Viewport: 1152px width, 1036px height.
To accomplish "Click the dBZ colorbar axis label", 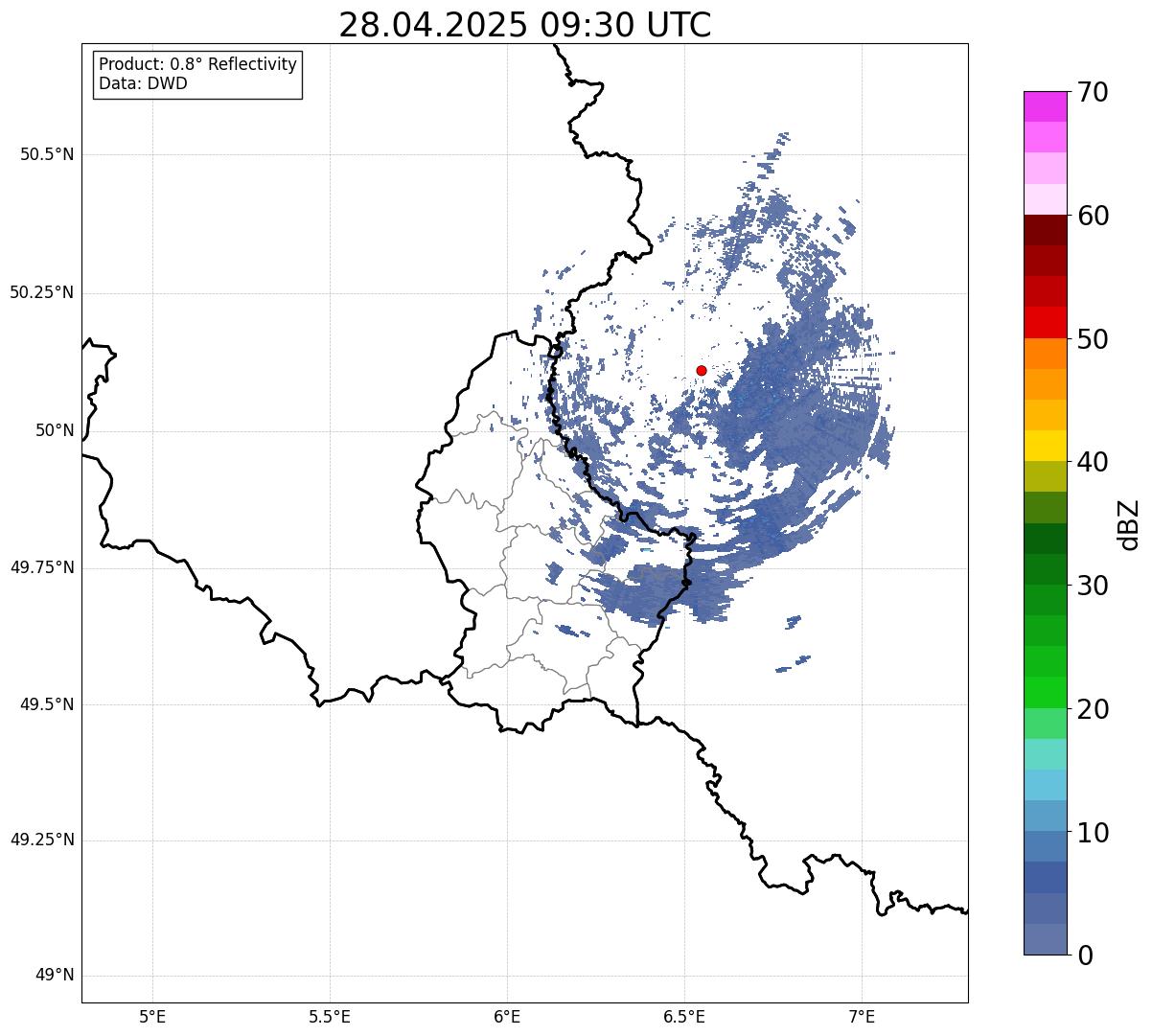I will pos(1129,524).
